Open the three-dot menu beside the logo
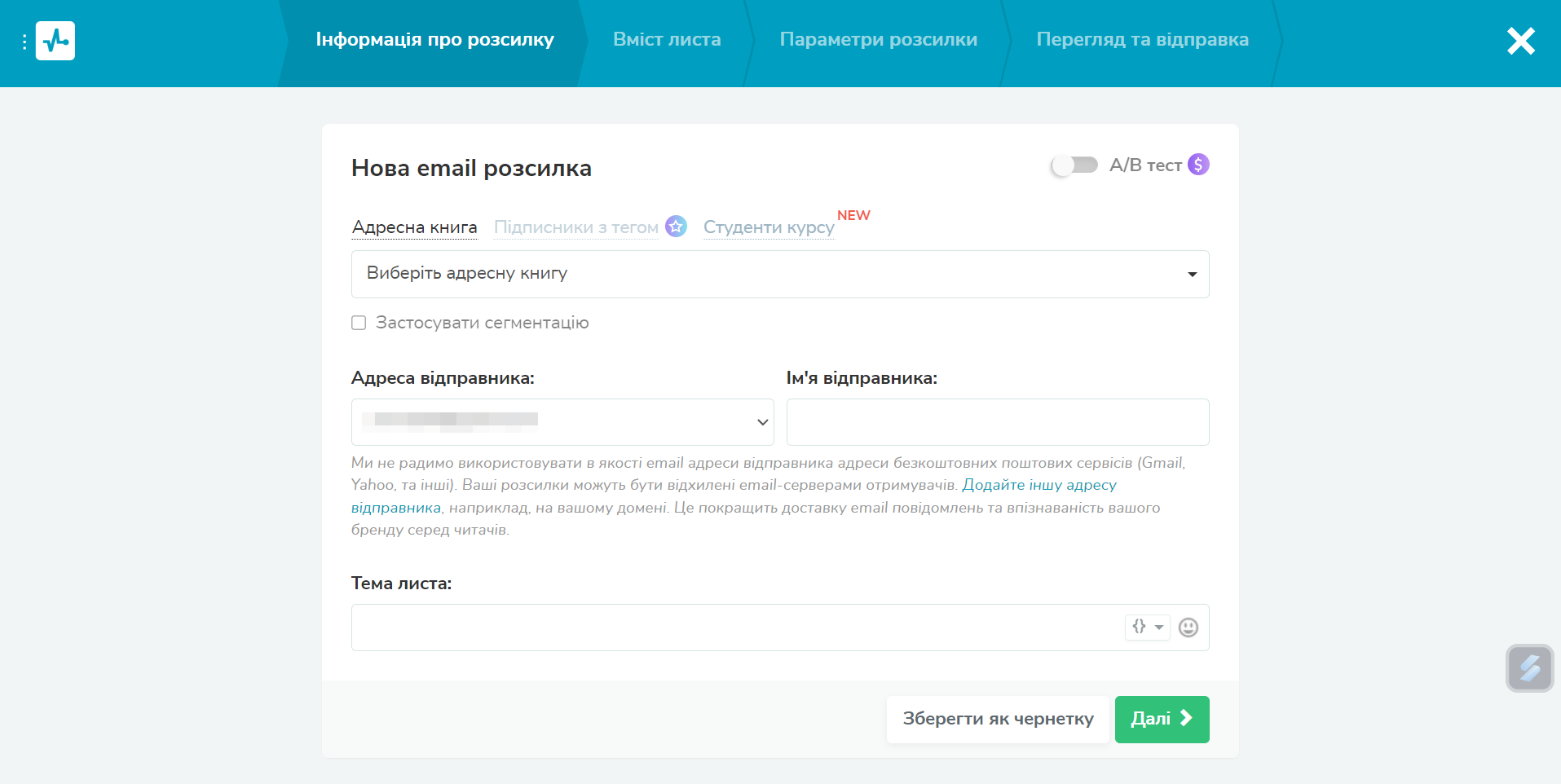This screenshot has height=784, width=1561. (x=24, y=42)
